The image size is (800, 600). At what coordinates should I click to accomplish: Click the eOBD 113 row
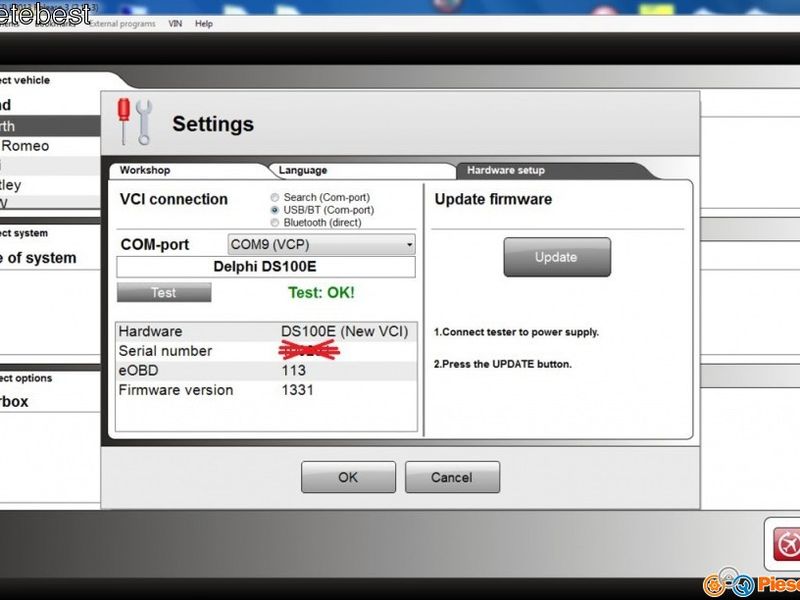click(266, 370)
